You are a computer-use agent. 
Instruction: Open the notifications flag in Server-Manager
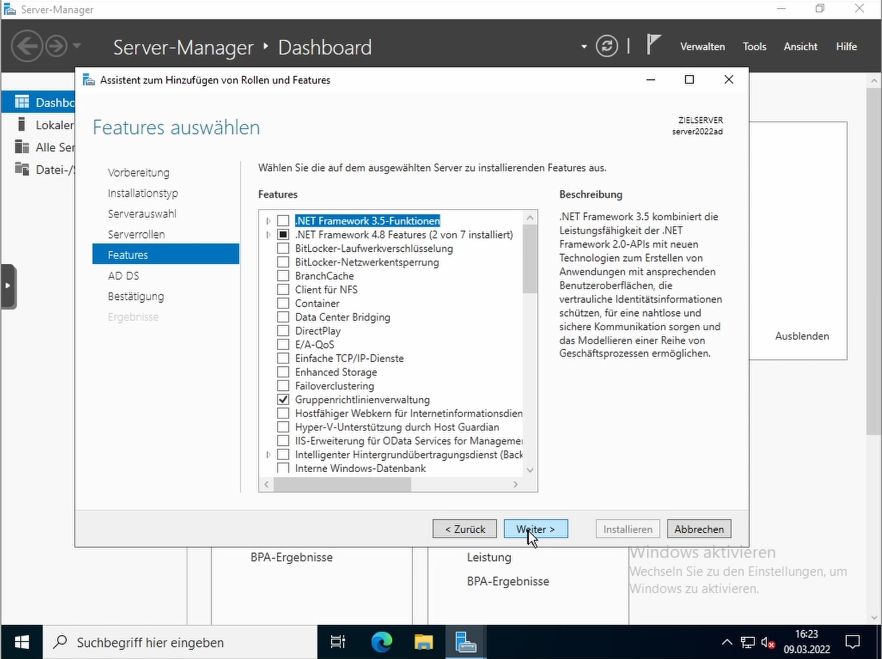(652, 44)
